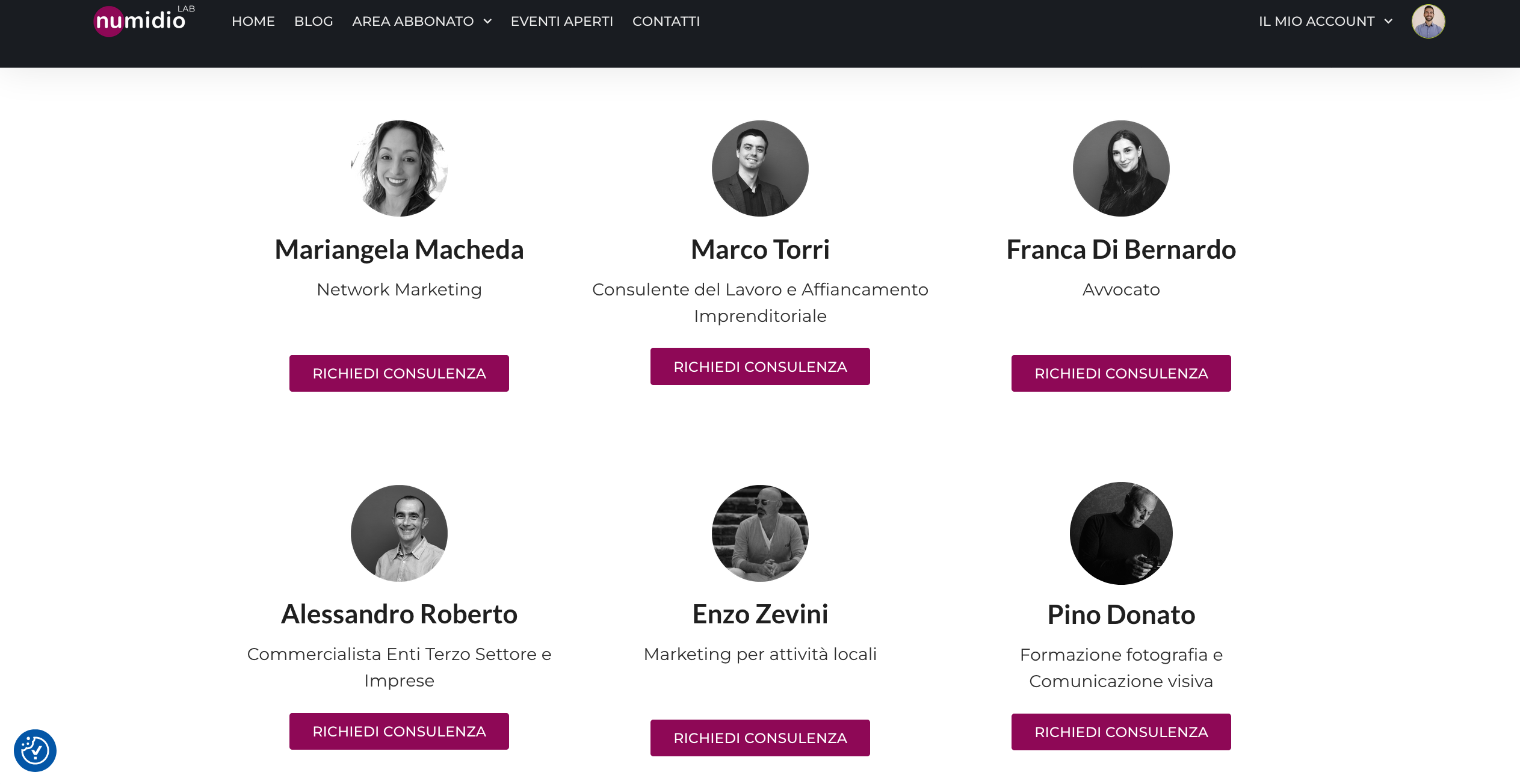Request consultation with Pino Donato
Screen dimensions: 1520x784
click(x=1121, y=732)
